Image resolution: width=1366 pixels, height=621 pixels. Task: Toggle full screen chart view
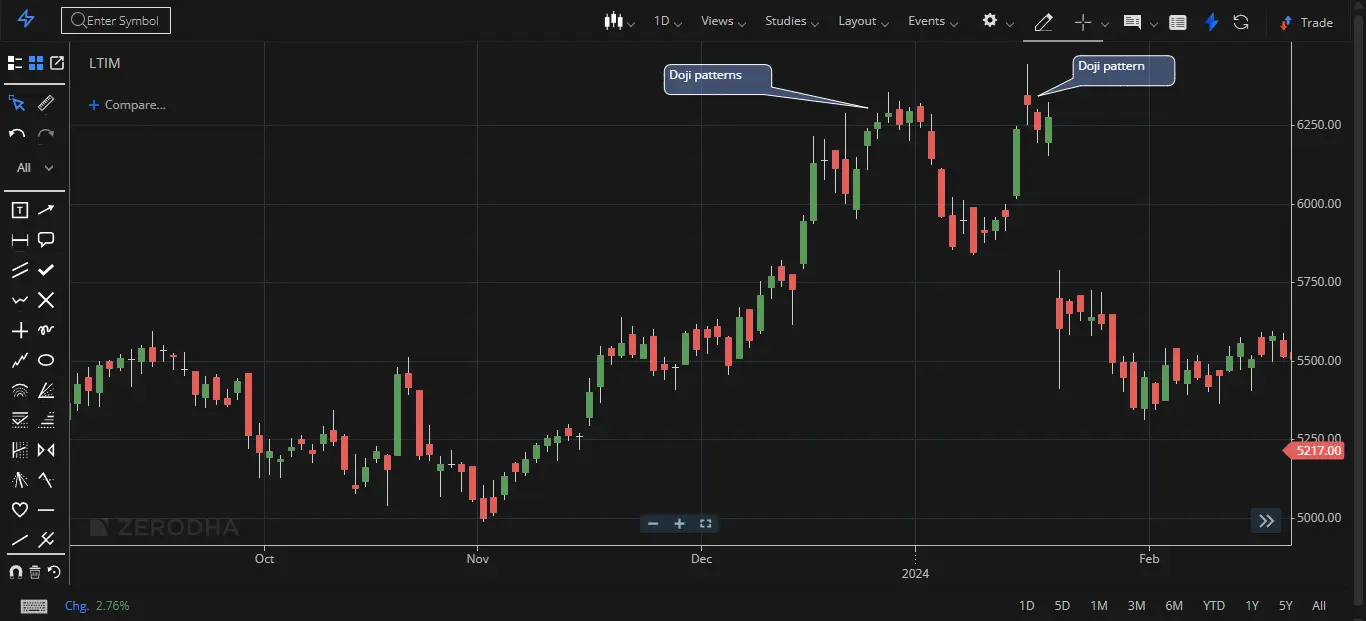tap(705, 523)
